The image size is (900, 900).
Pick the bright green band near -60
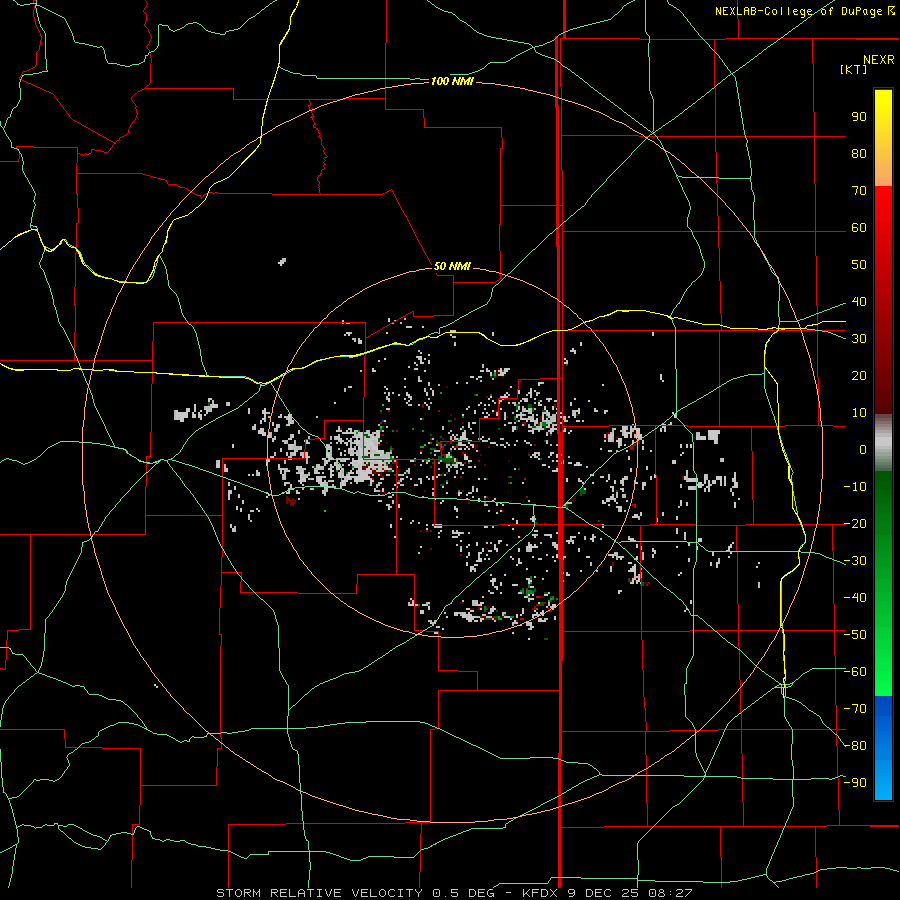point(883,677)
